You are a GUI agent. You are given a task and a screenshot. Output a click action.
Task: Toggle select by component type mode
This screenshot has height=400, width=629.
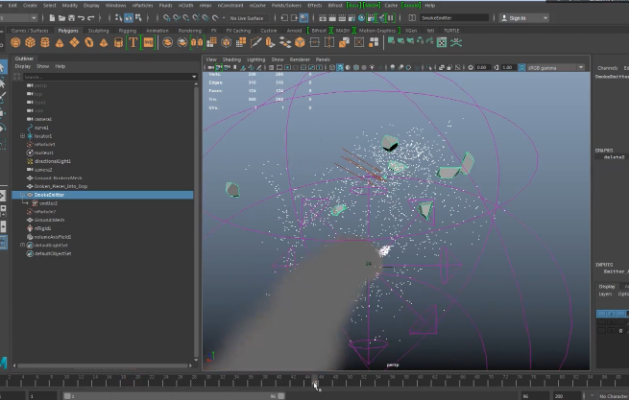tap(138, 18)
